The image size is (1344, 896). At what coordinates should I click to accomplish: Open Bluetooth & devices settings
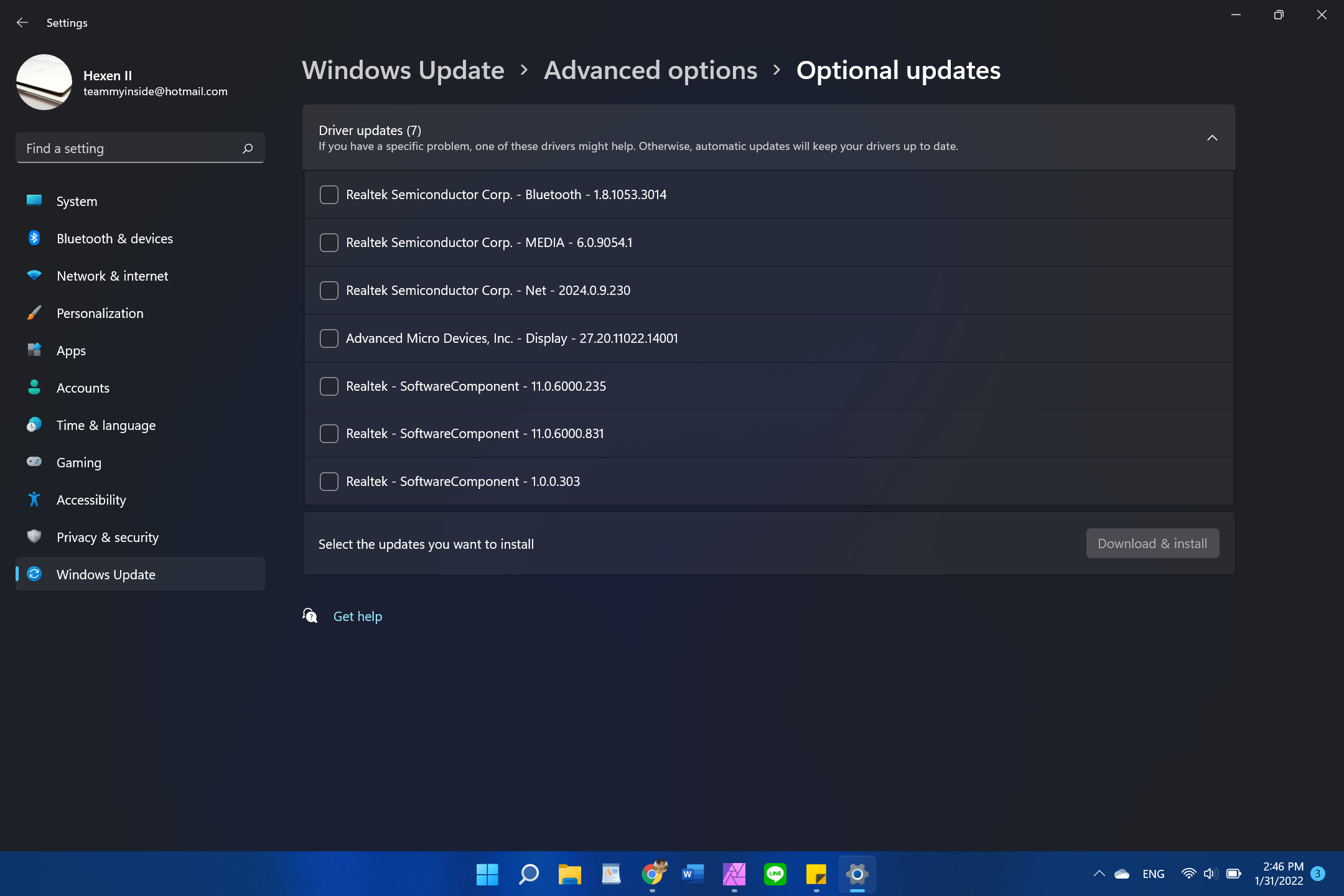pos(114,238)
